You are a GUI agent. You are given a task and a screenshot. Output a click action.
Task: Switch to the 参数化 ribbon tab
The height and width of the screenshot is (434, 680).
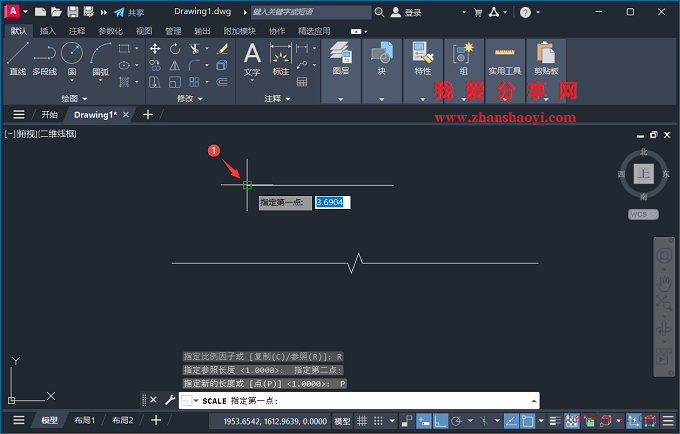[x=110, y=31]
